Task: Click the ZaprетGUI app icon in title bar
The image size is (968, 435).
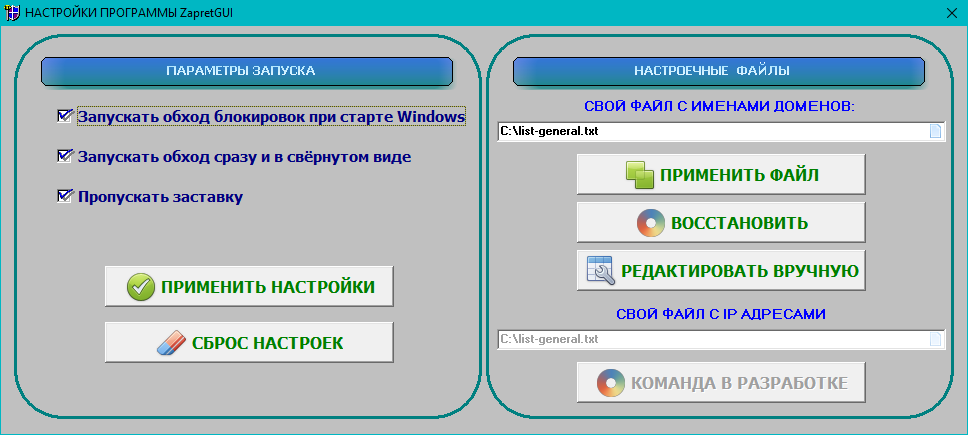Action: (12, 12)
